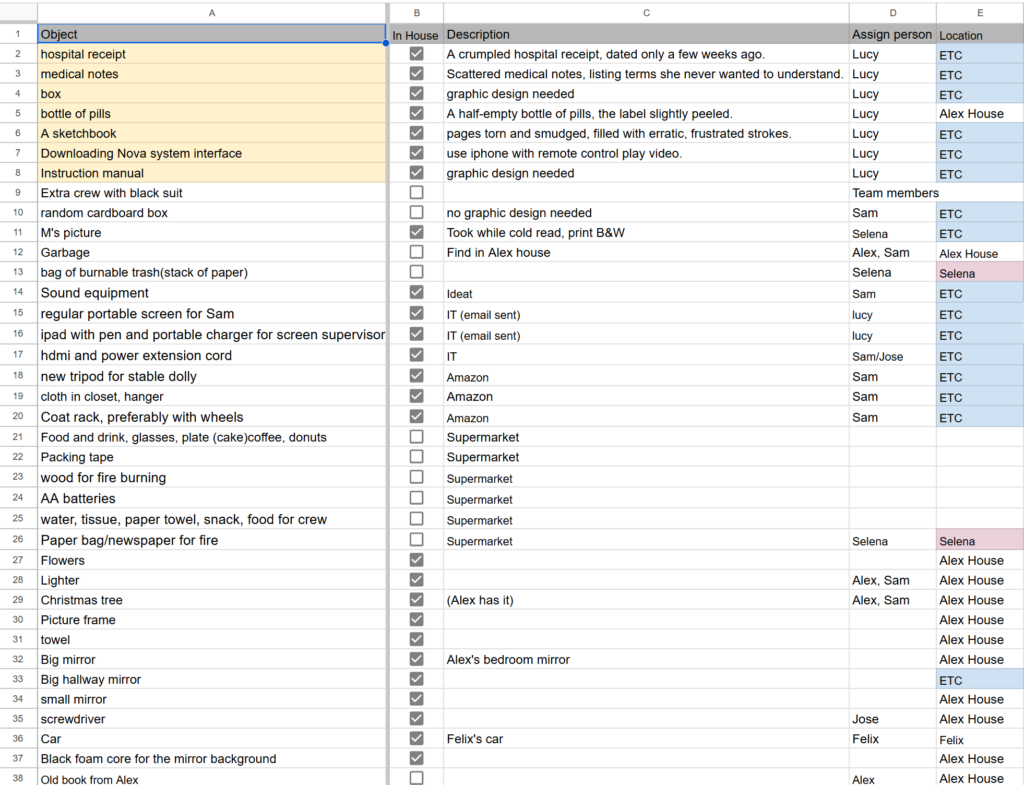Screen dimensions: 1024x785
Task: Click description 'Took while cold read, print B&W'
Action: click(x=646, y=232)
